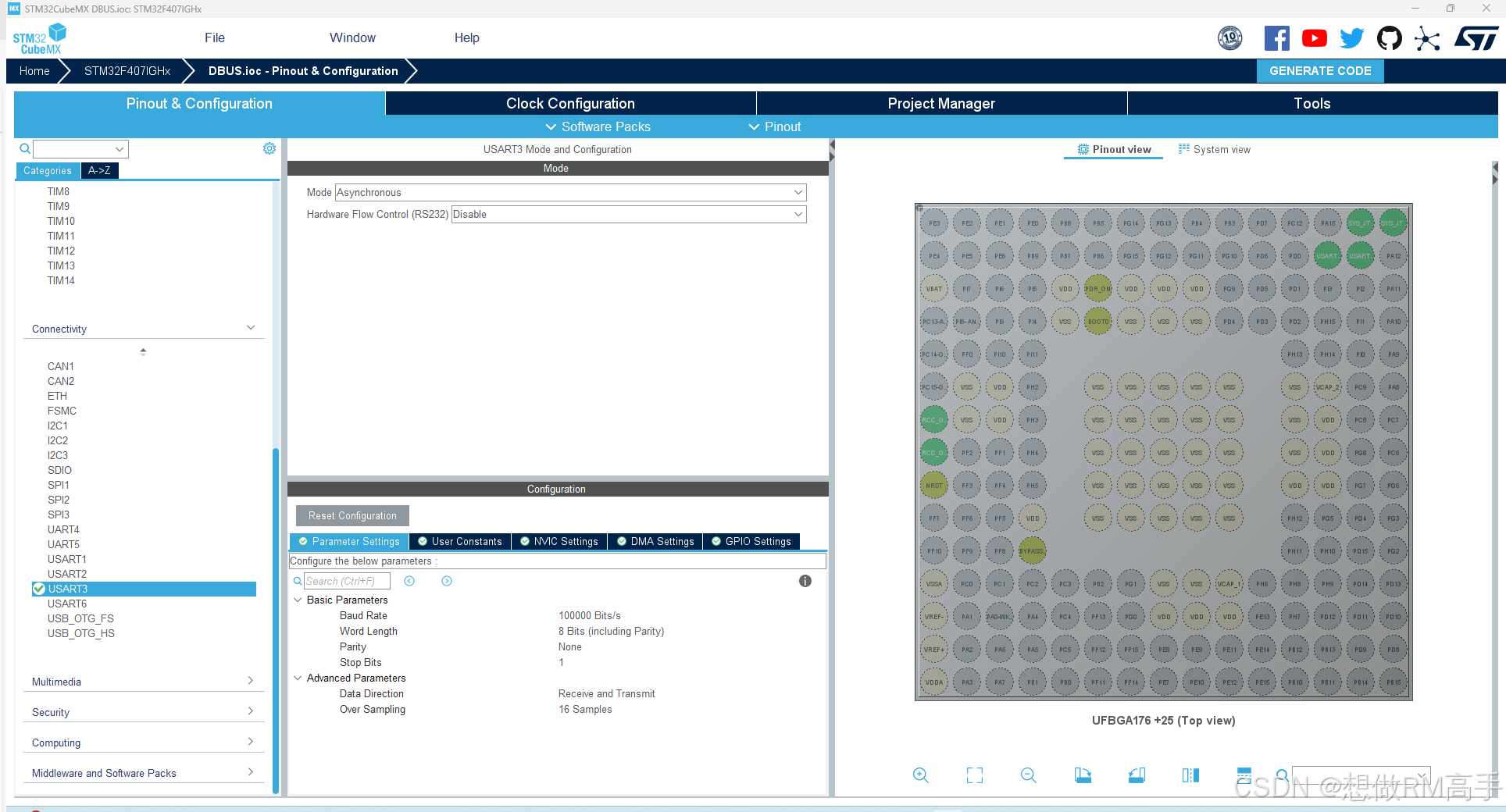
Task: Go to the previous parameter search result
Action: point(409,581)
